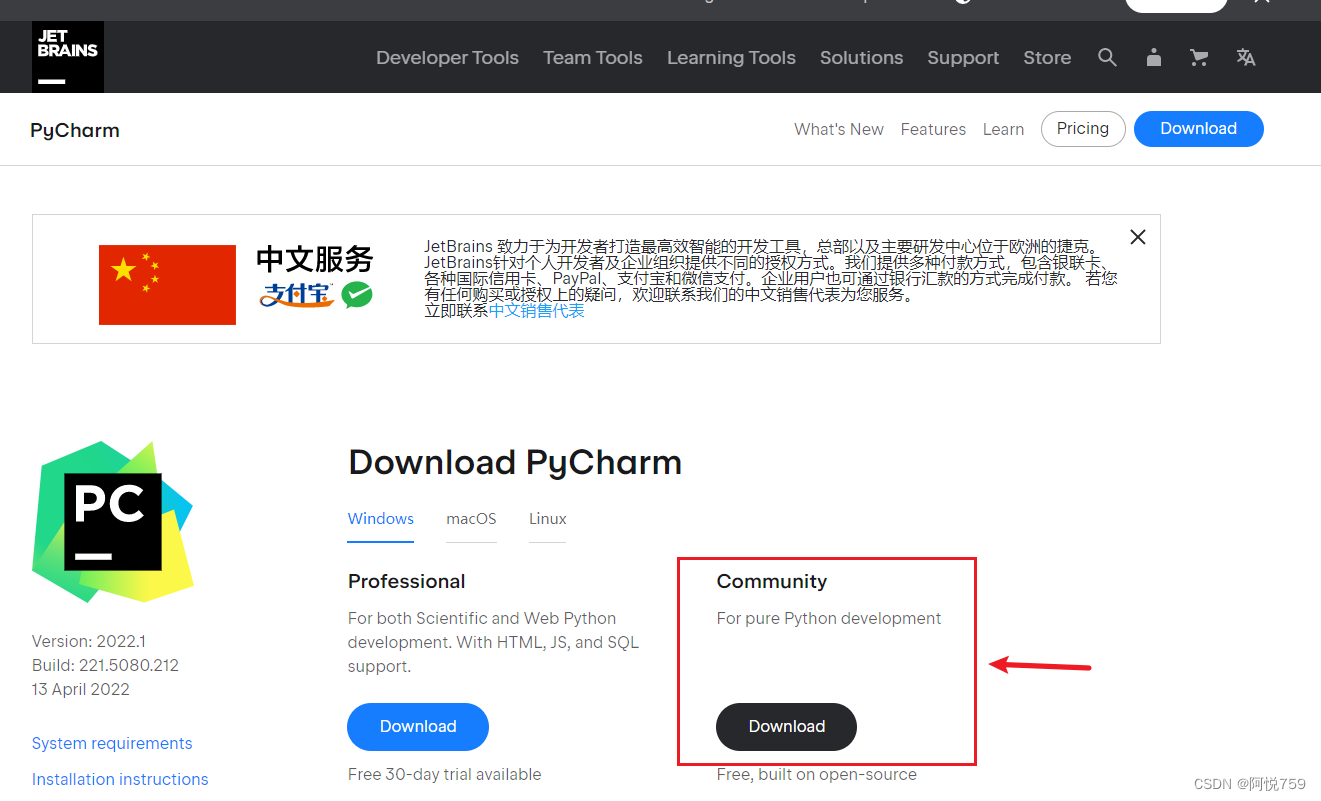Open Developer Tools menu
1321x801 pixels.
coord(447,58)
